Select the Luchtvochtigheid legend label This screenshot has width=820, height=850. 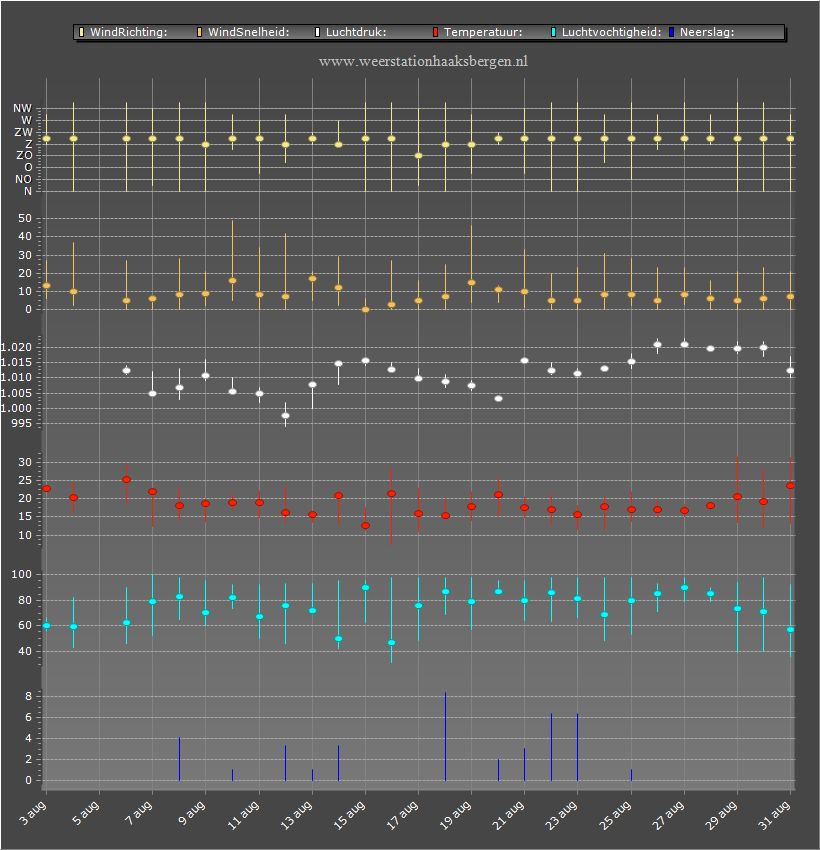pyautogui.click(x=611, y=33)
